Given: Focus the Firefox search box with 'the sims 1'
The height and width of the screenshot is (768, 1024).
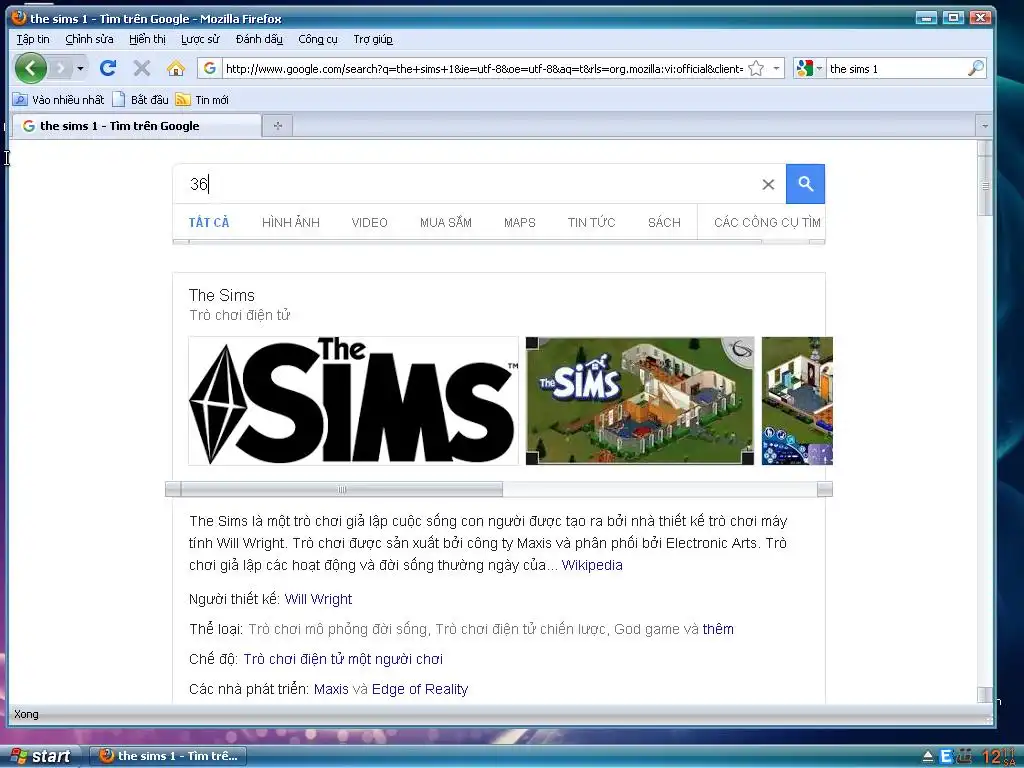Looking at the screenshot, I should pyautogui.click(x=896, y=69).
